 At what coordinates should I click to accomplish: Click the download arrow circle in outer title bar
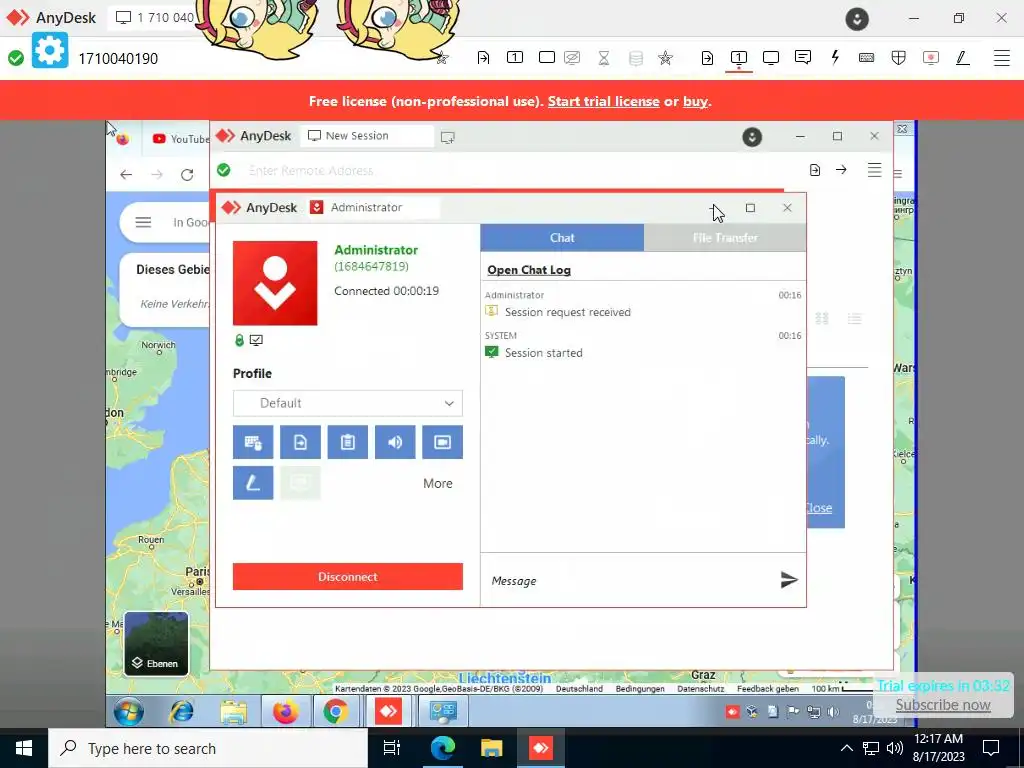pyautogui.click(x=857, y=19)
